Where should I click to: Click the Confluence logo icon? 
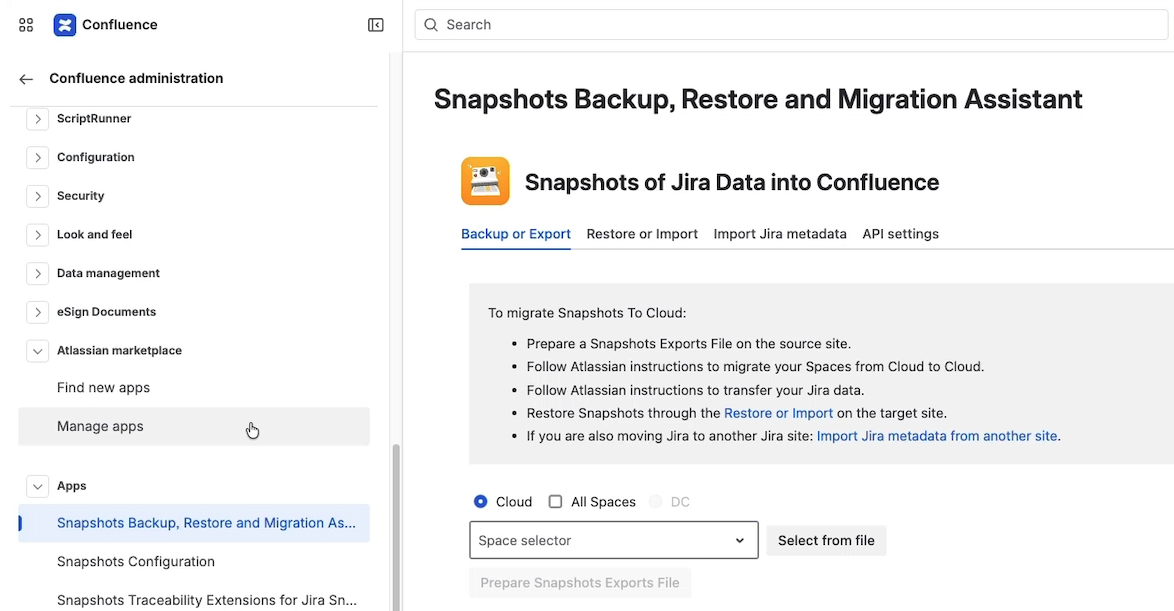(x=65, y=25)
